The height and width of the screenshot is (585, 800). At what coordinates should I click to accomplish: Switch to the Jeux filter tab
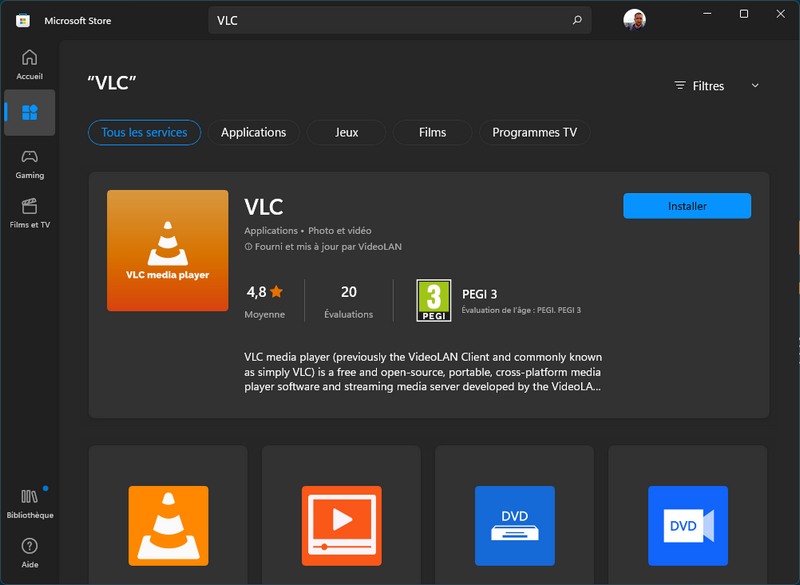click(x=346, y=133)
